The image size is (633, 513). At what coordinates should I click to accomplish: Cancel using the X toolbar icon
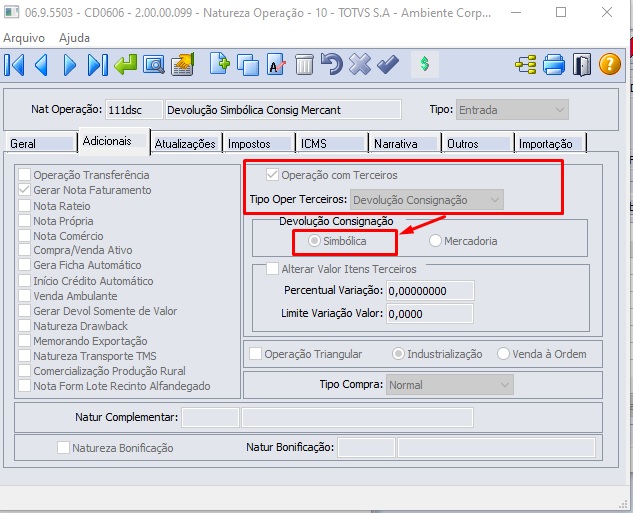tap(360, 65)
